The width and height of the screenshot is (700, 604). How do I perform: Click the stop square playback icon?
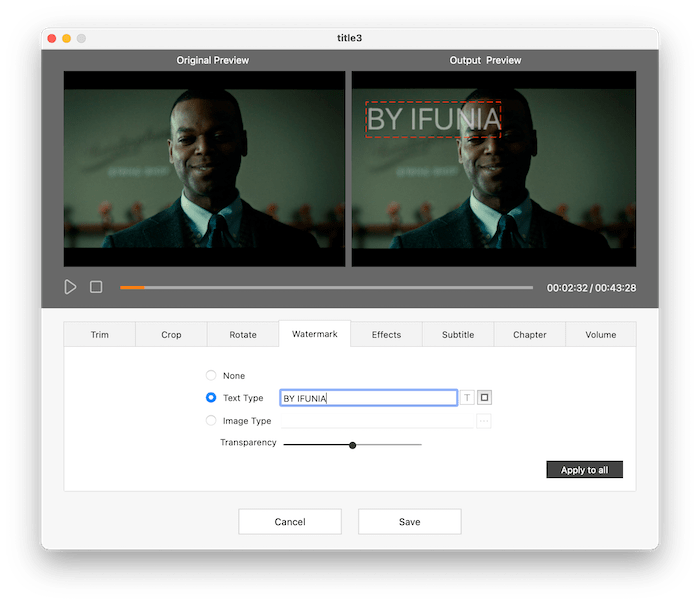pos(96,287)
